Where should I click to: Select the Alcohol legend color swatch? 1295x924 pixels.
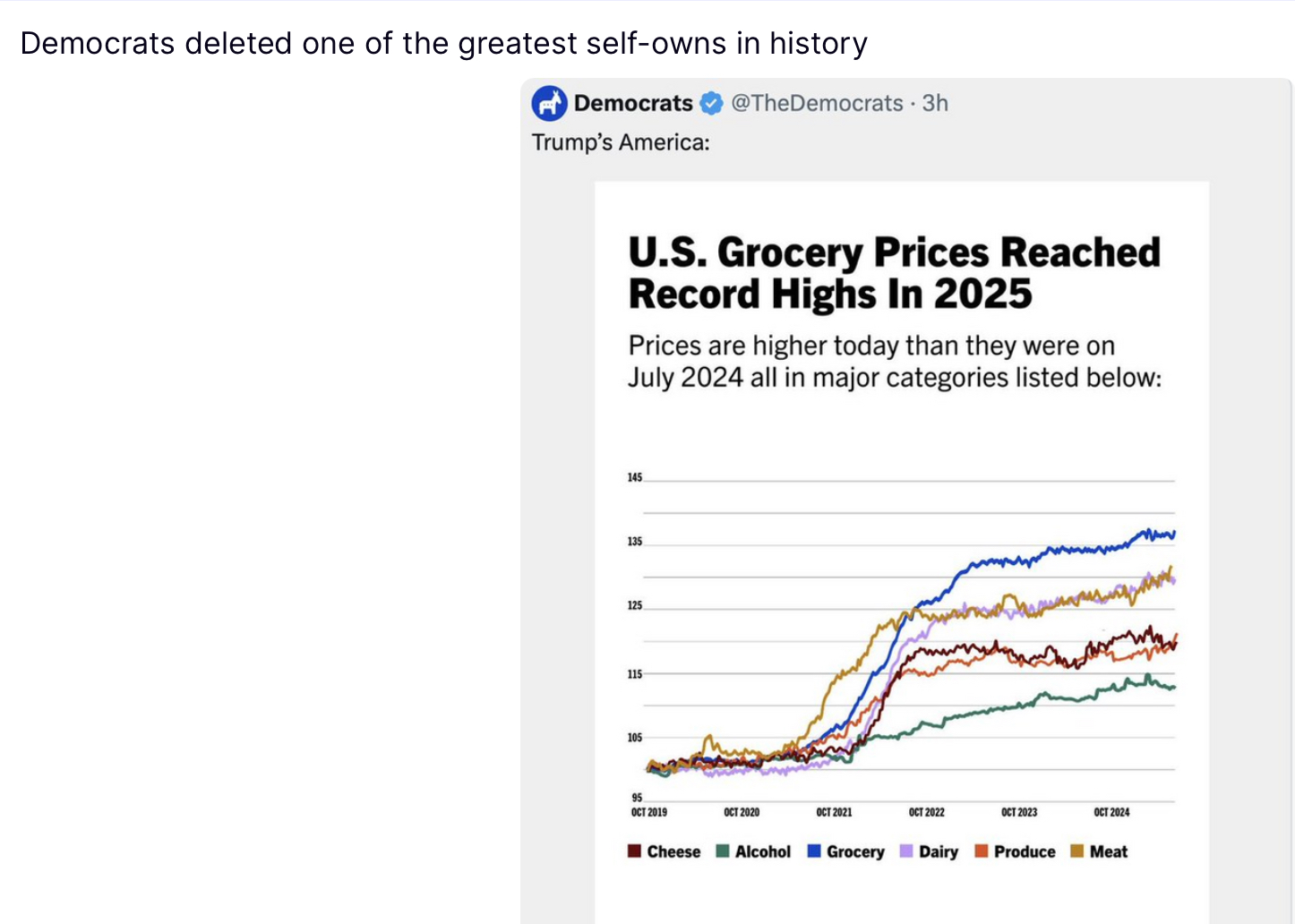click(723, 851)
